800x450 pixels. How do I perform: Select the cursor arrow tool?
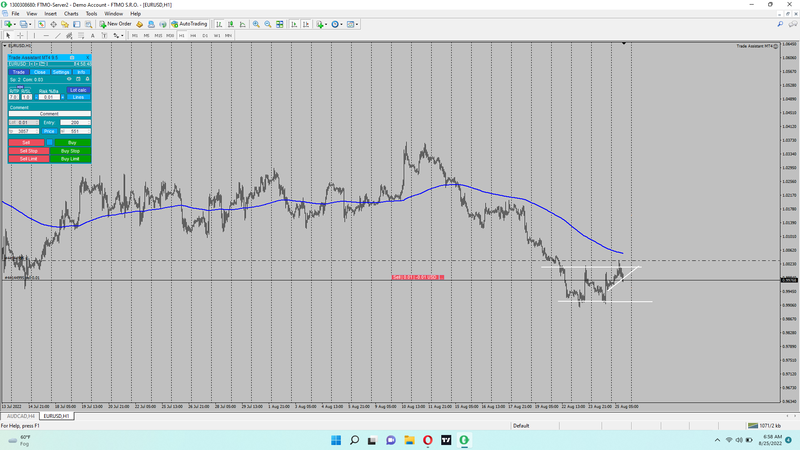coord(8,36)
